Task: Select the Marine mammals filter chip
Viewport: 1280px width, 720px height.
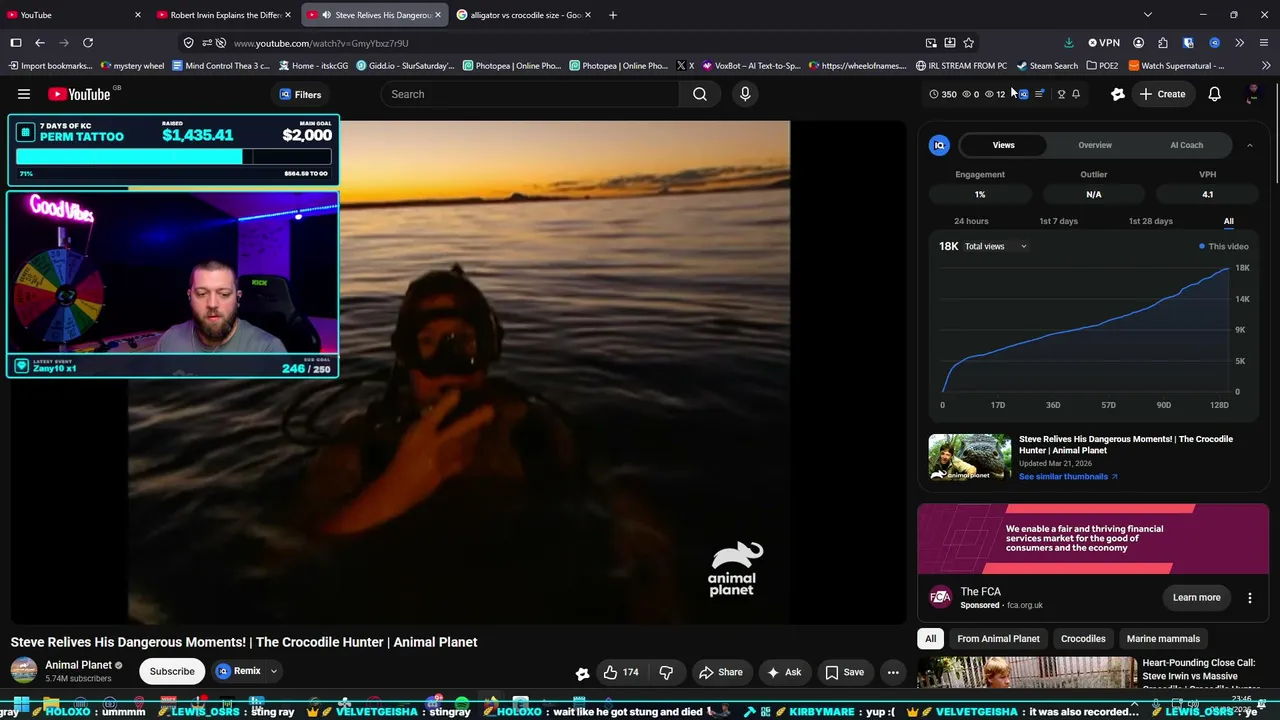Action: pos(1163,639)
